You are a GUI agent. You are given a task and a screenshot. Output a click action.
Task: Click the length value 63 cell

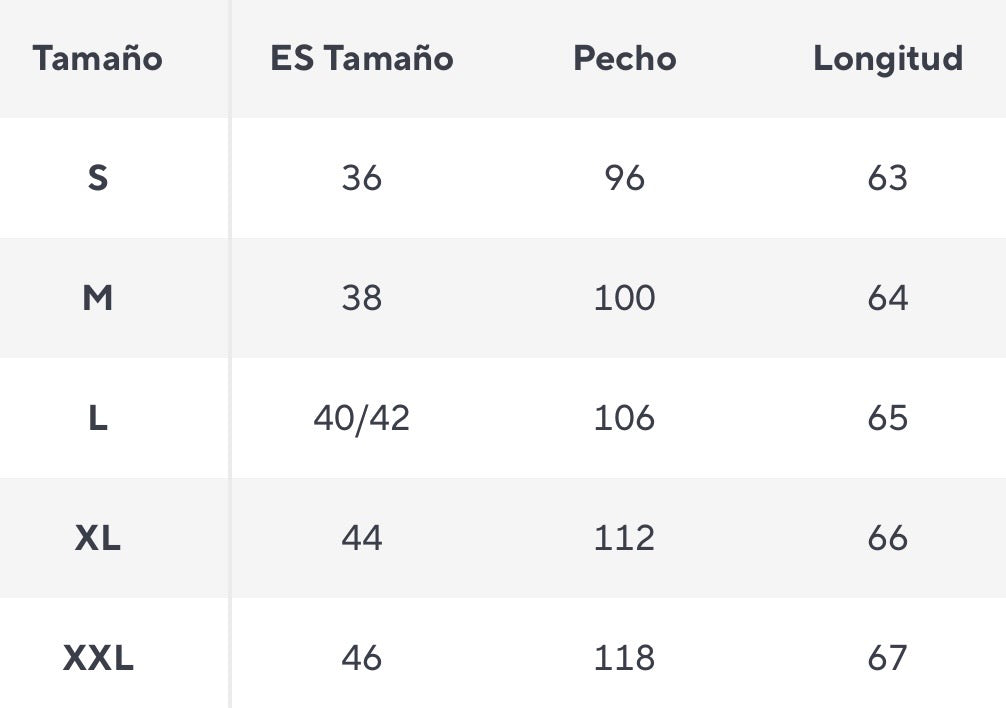point(887,178)
